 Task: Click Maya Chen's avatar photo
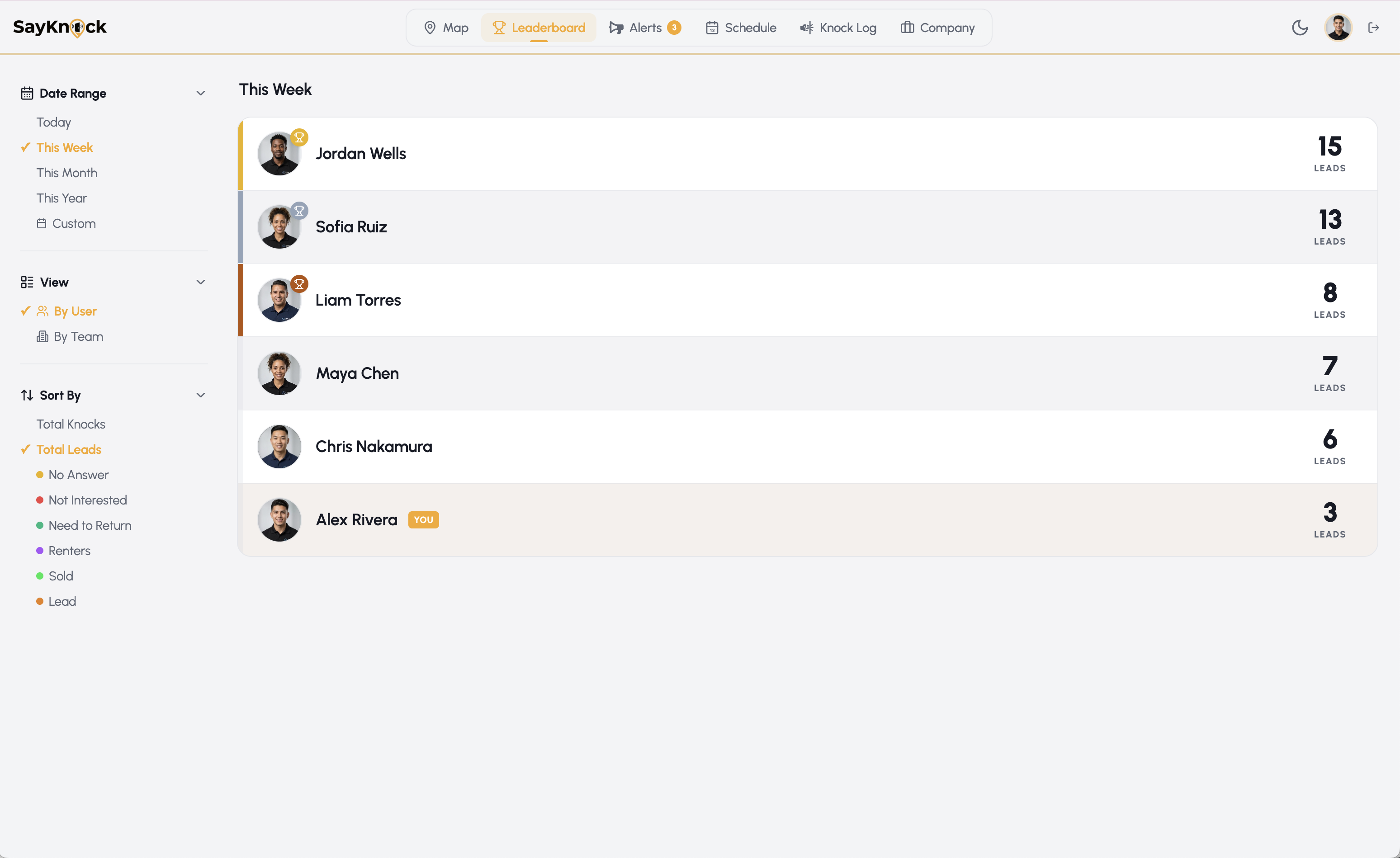coord(279,374)
